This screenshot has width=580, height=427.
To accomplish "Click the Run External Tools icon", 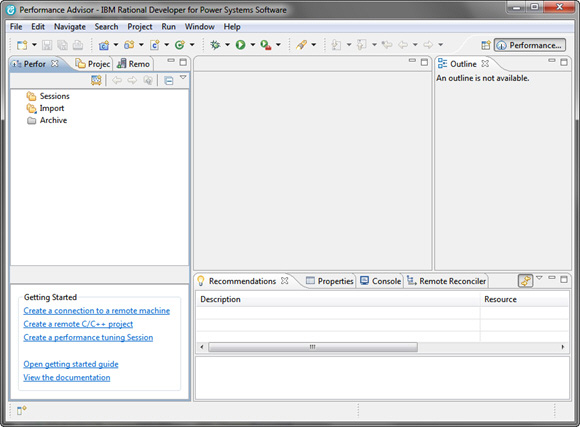I will [x=266, y=45].
